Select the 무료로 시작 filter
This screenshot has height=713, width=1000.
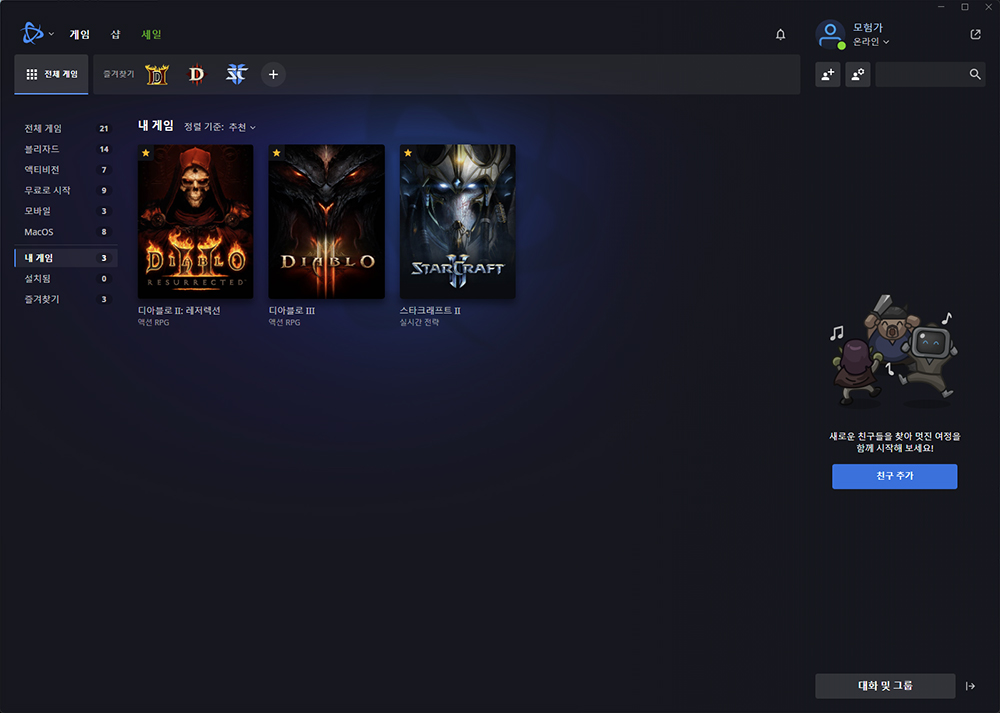pyautogui.click(x=66, y=191)
